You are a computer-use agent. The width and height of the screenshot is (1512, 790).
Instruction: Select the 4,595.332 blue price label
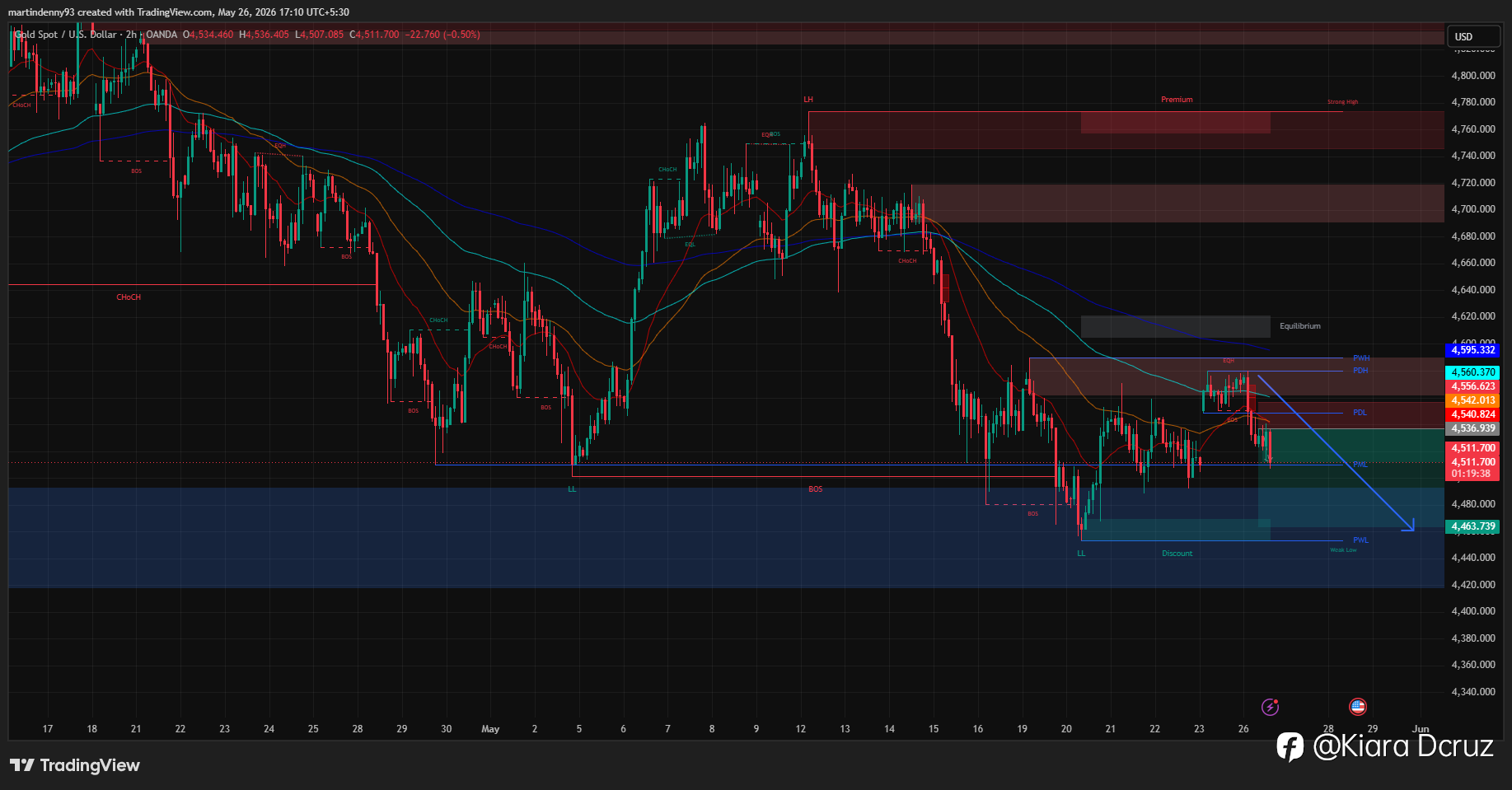click(1473, 350)
